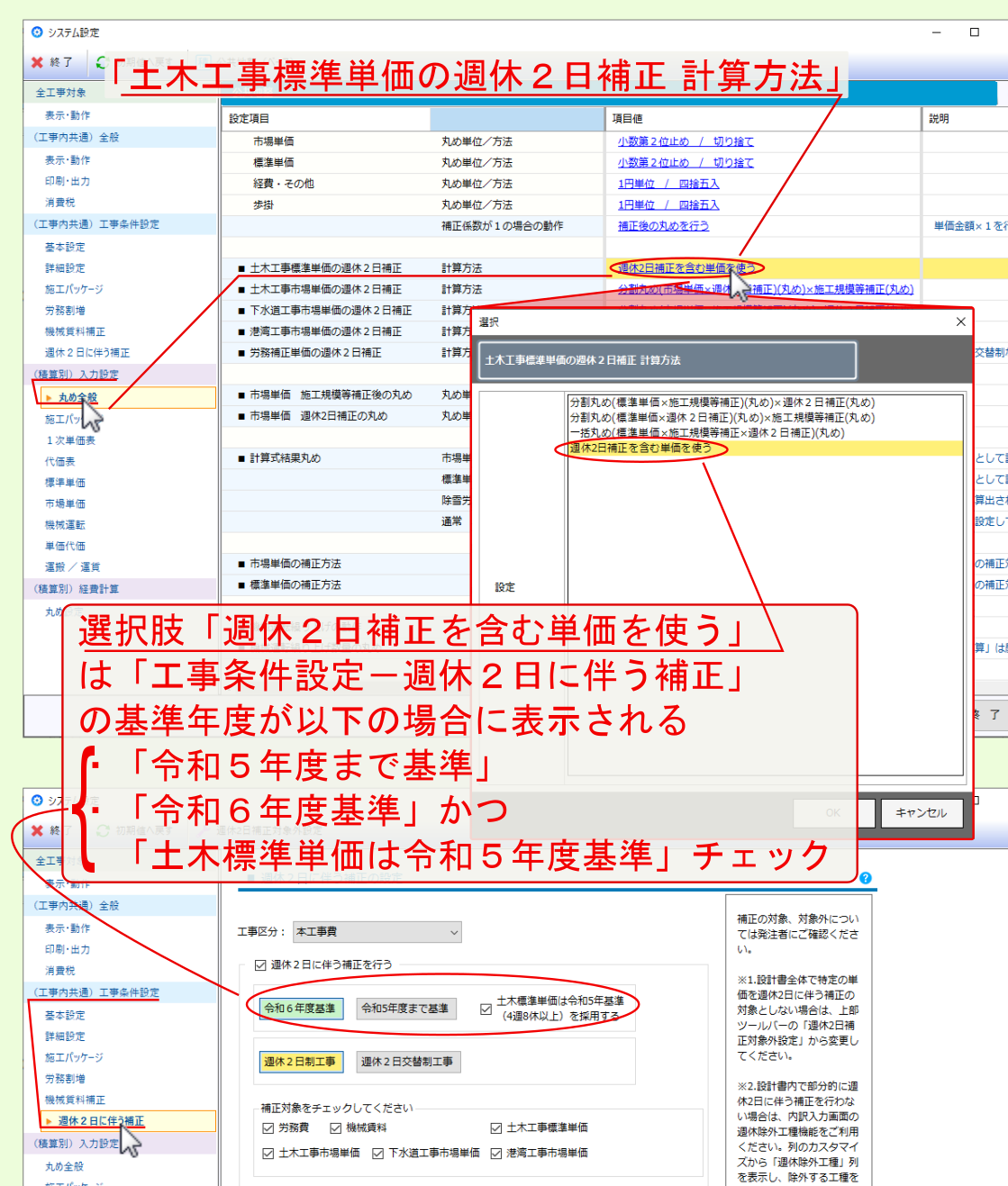This screenshot has width=1008, height=1186.
Task: Select the 令和6年度基準 toggle button
Action: [300, 1009]
